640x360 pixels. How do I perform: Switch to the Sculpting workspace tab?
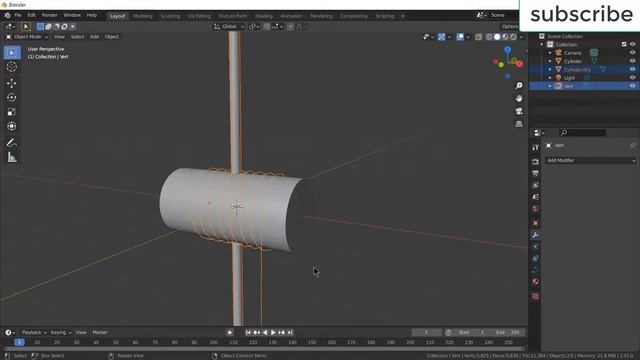point(170,16)
